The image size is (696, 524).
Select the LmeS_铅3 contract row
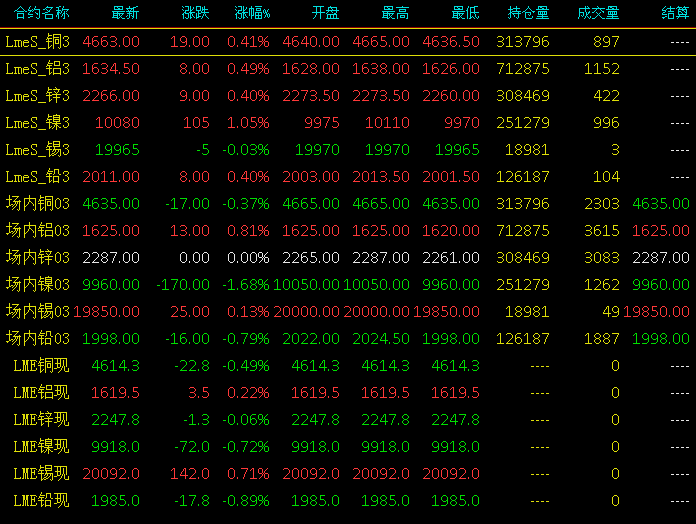pyautogui.click(x=348, y=177)
